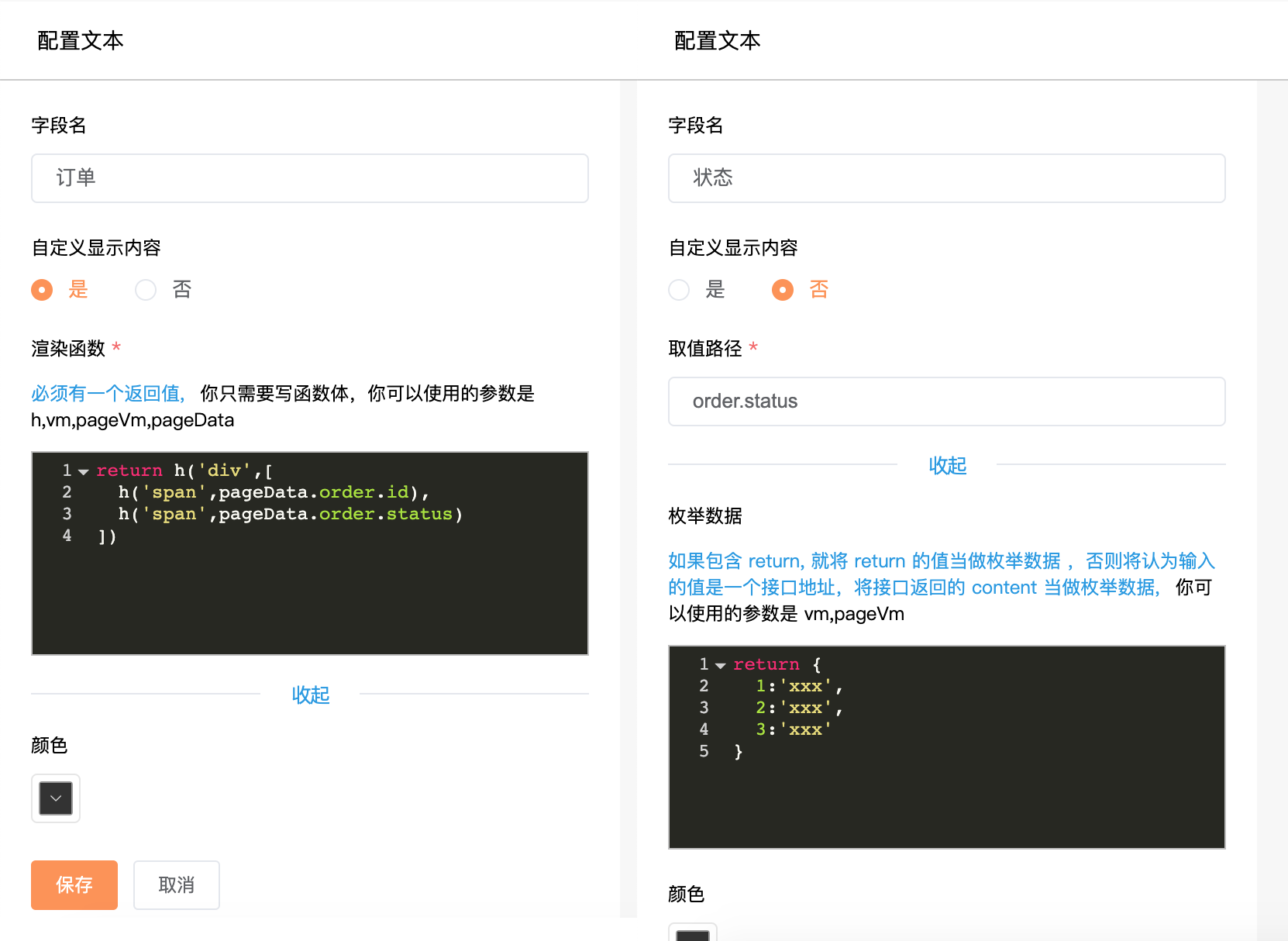This screenshot has width=1288, height=941.
Task: Click the 取消 cancel button
Action: point(177,885)
